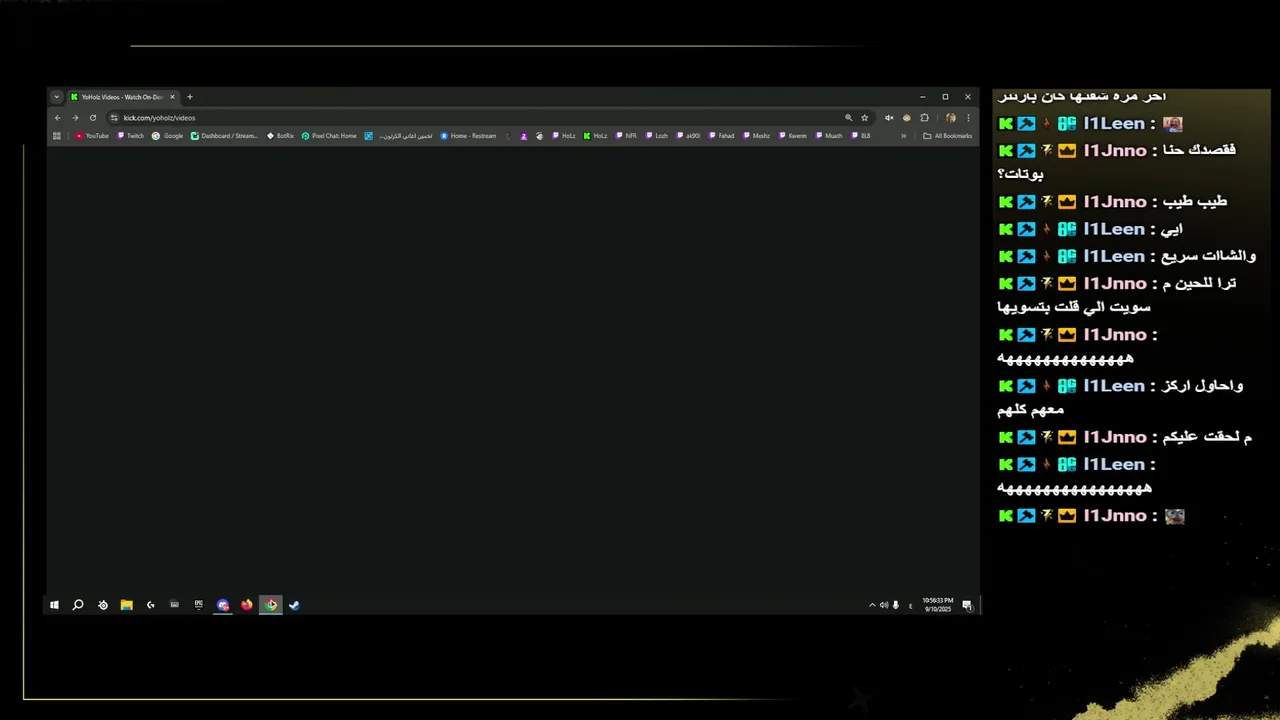Open the volume speaker icon in system tray

point(884,605)
